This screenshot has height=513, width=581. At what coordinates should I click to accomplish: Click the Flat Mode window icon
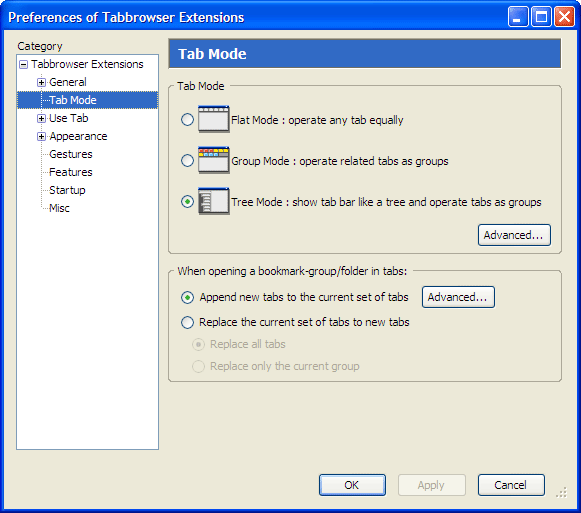213,119
